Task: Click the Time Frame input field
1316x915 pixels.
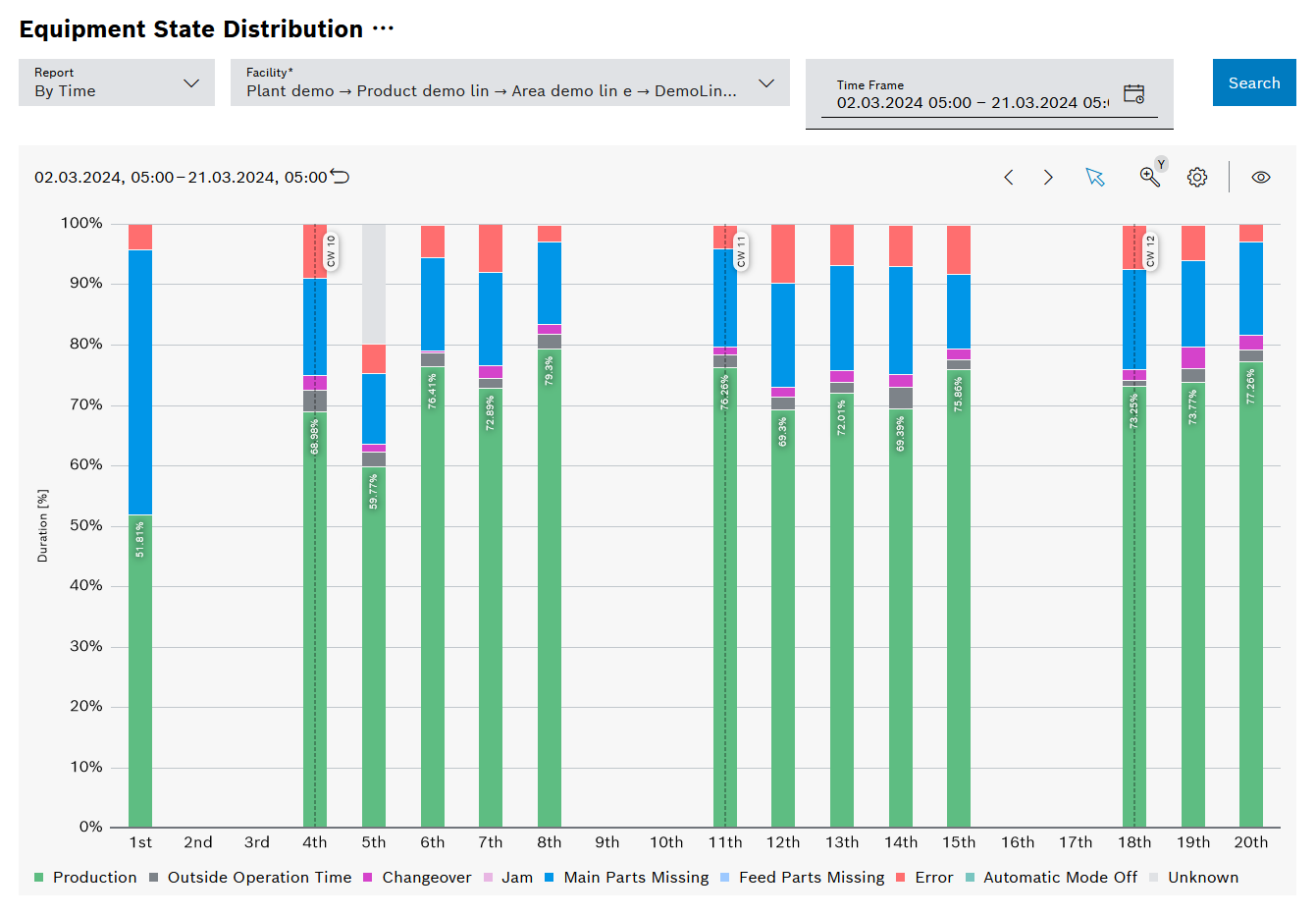Action: (972, 102)
